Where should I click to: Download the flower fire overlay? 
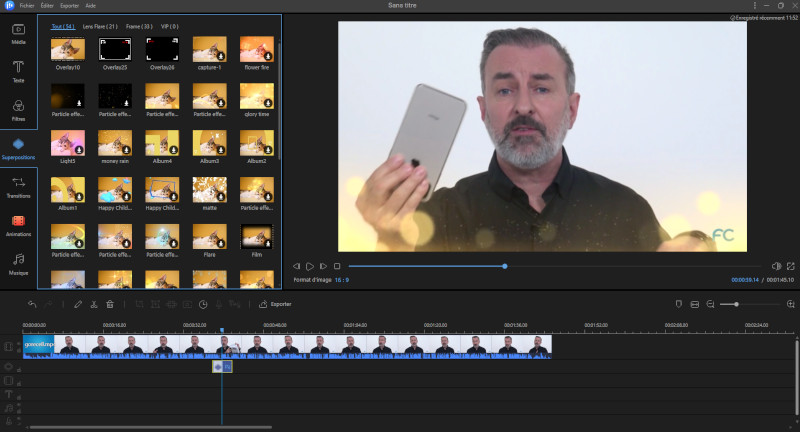(x=268, y=58)
